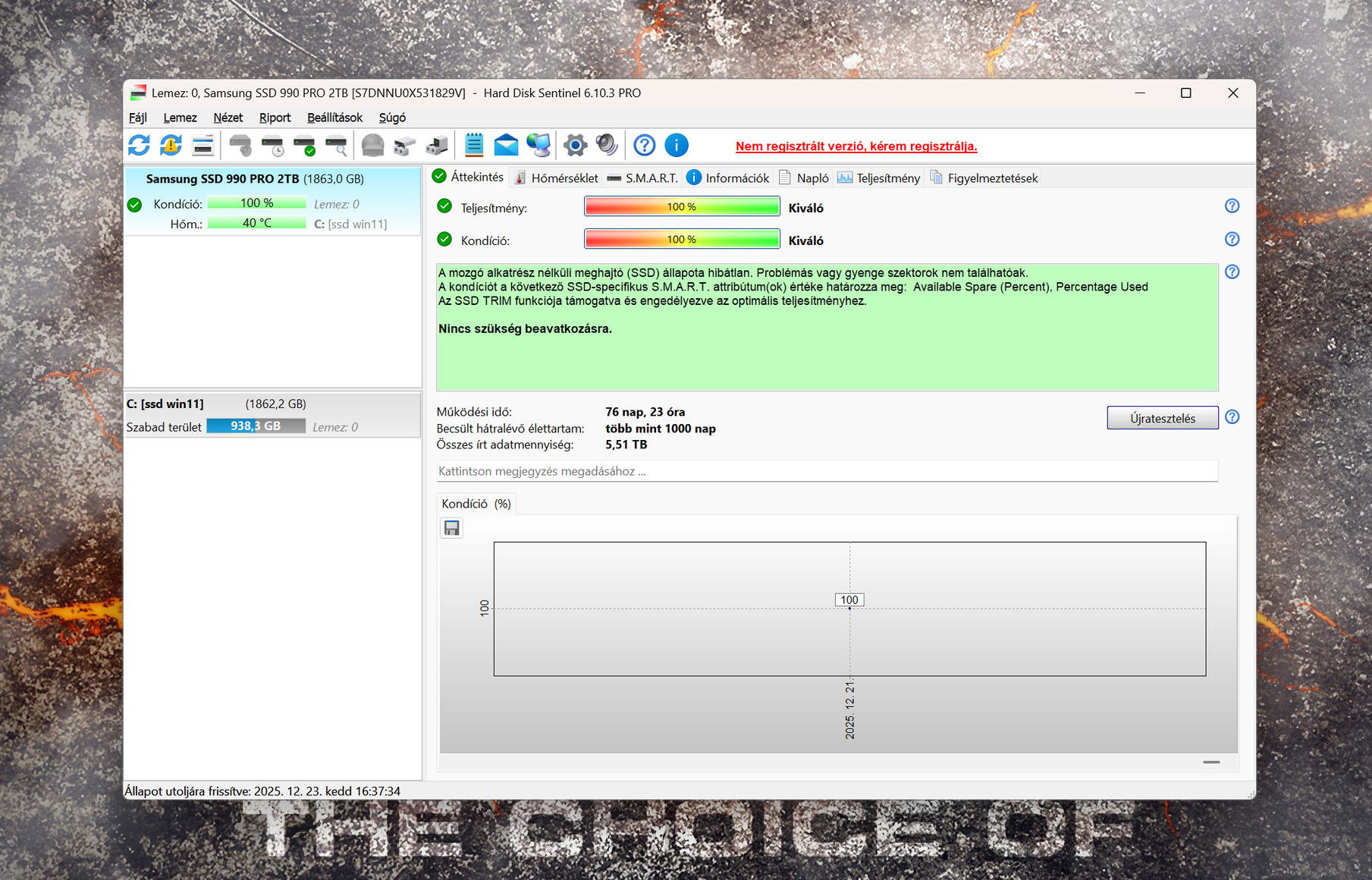Click the disk with stethoscope toolbar icon
The image size is (1372, 880).
point(240,145)
